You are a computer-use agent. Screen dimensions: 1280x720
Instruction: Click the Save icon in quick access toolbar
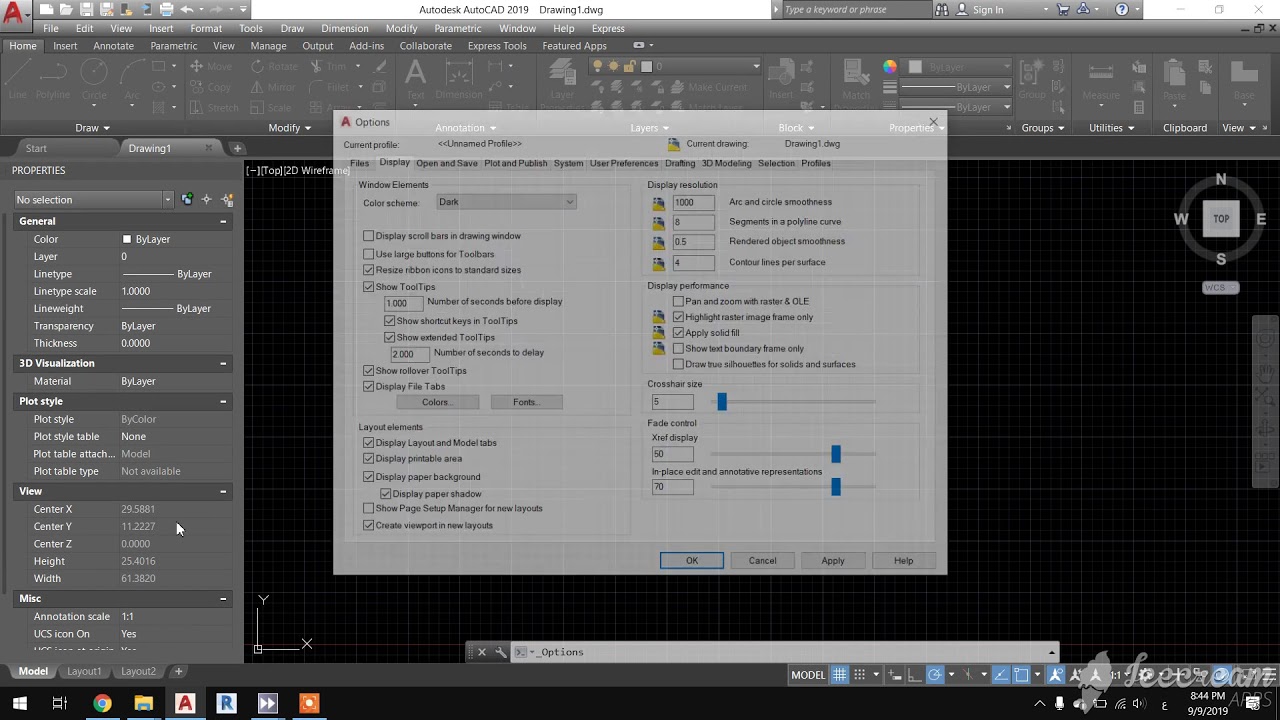pos(88,9)
